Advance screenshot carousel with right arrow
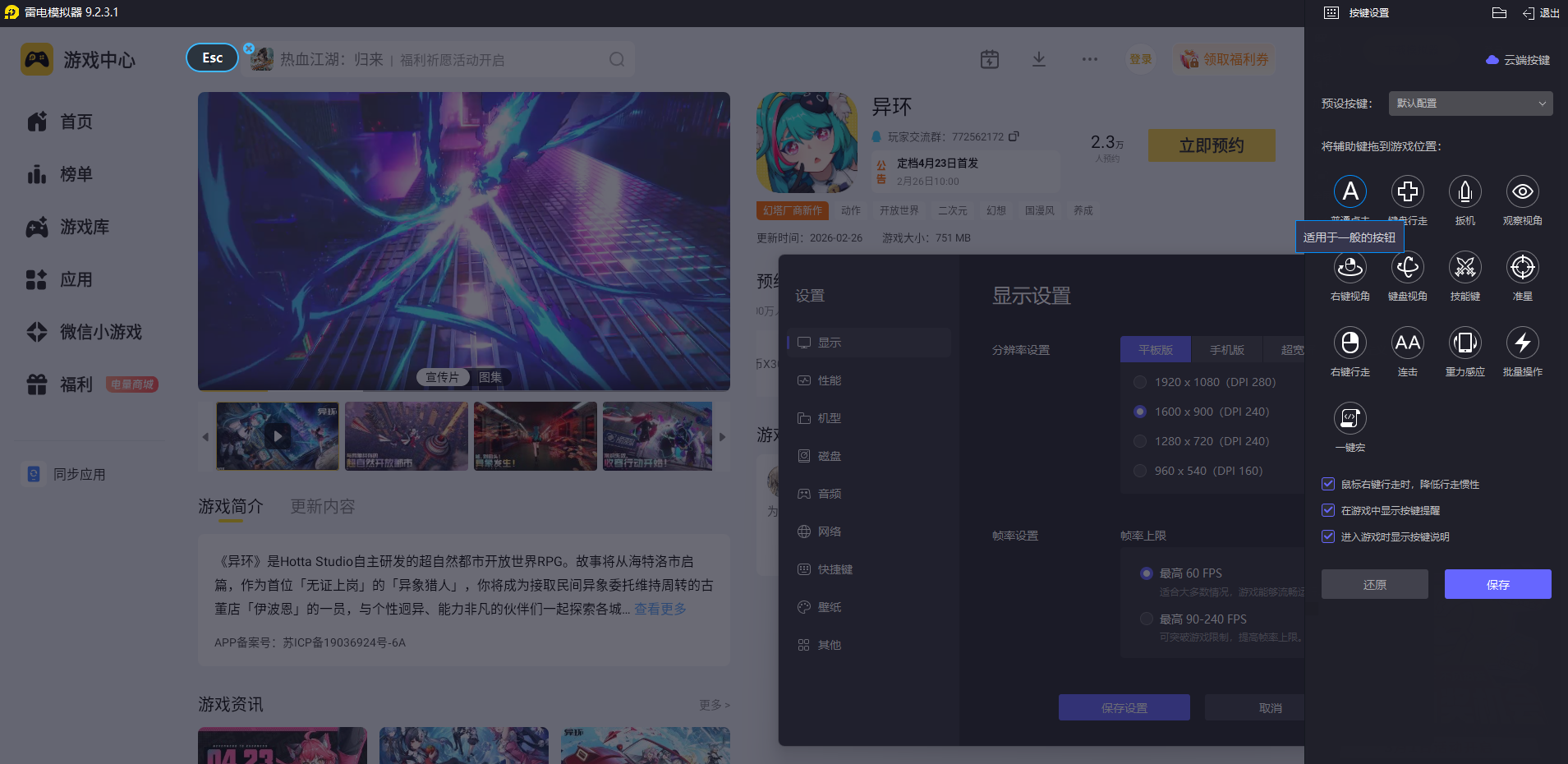This screenshot has height=764, width=1568. click(722, 437)
